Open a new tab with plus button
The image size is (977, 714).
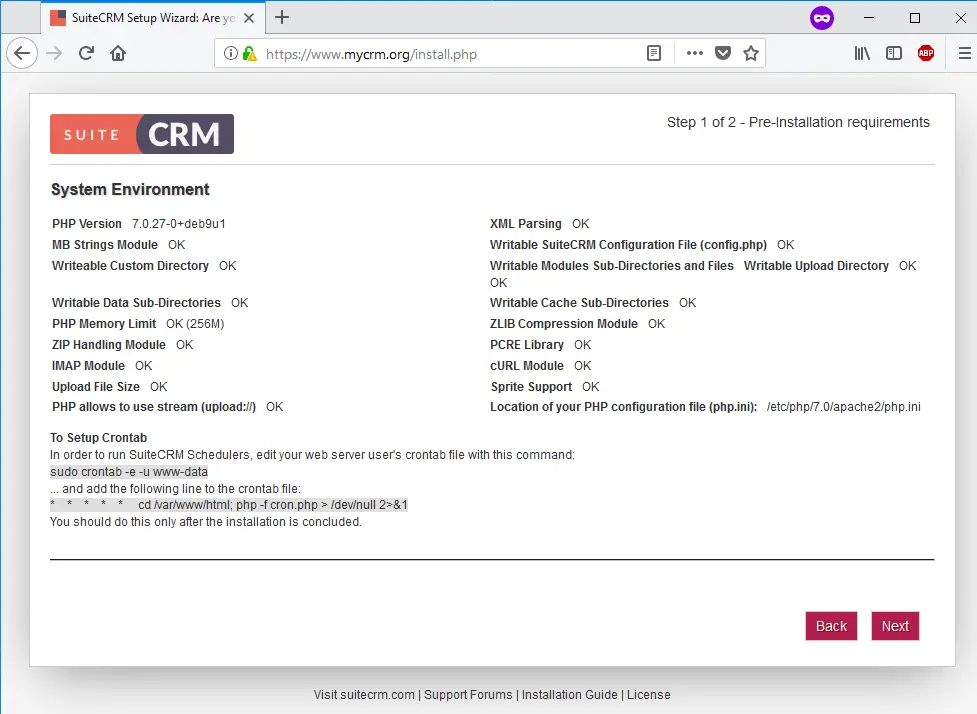(x=282, y=17)
